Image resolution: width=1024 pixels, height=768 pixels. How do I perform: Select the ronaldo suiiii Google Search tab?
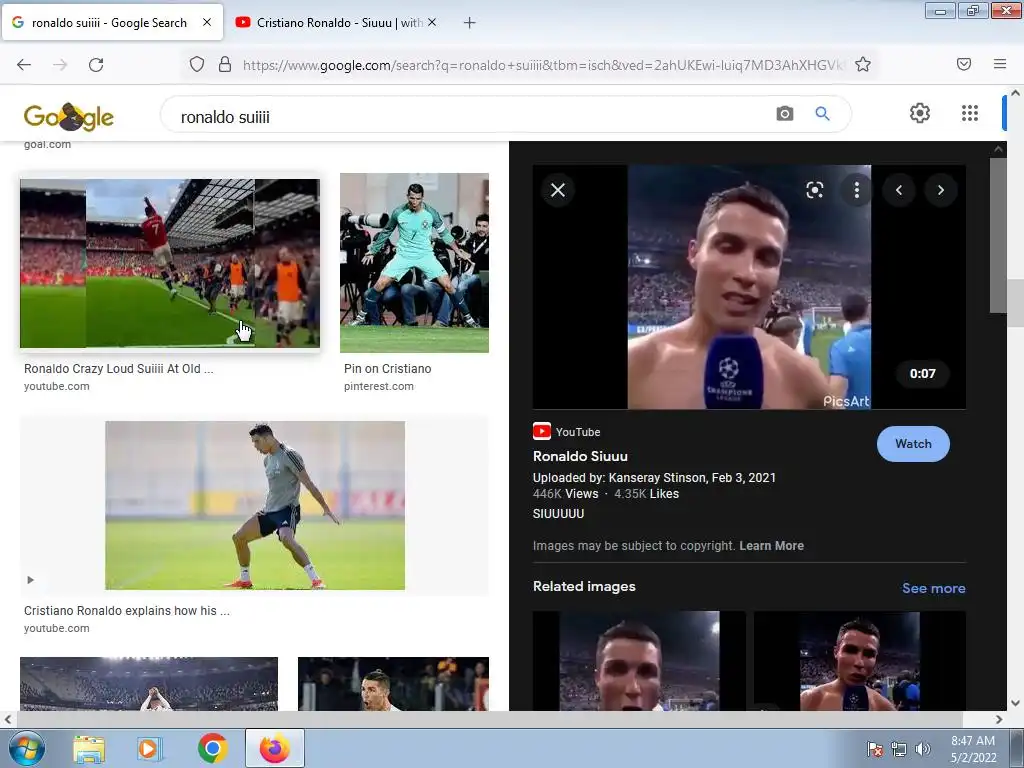(112, 22)
